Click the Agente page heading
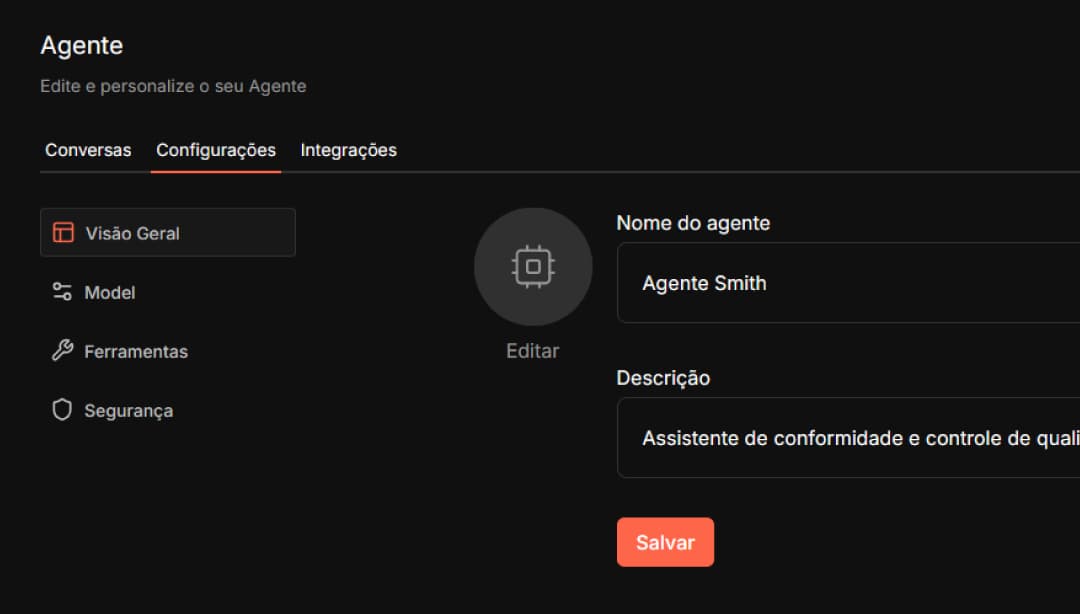 pos(81,45)
